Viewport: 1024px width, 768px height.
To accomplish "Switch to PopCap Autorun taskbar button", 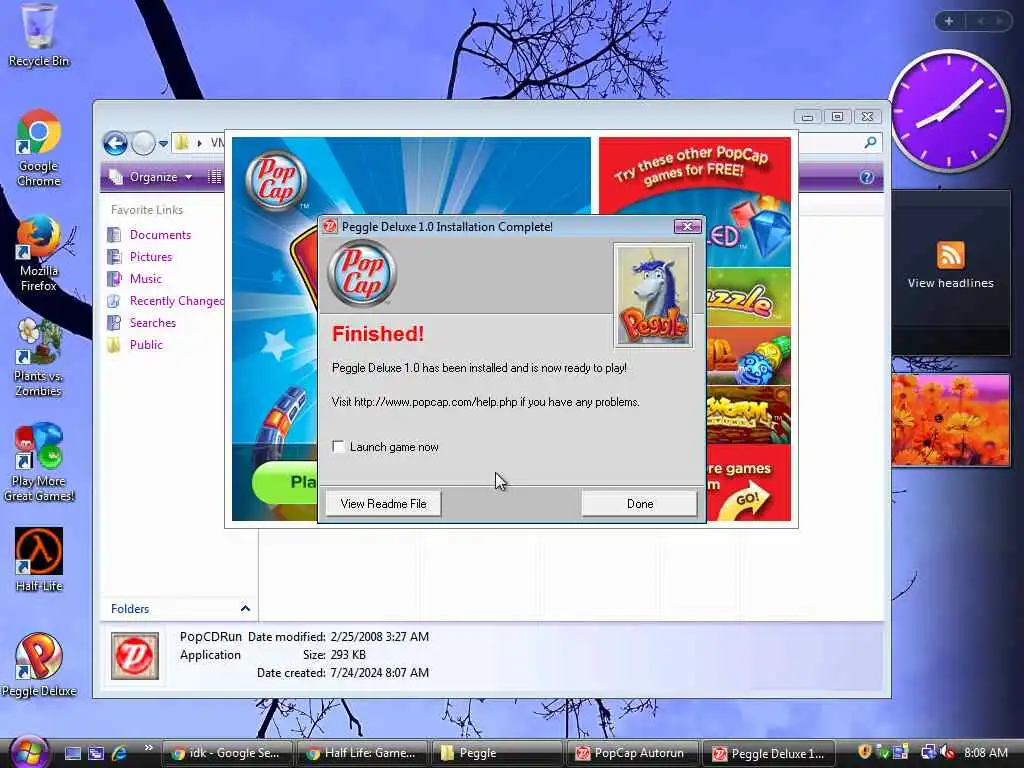I will [633, 753].
